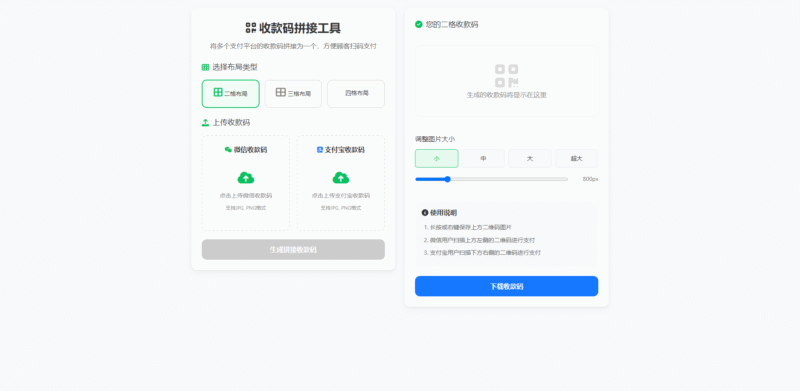Select the 四格布局 layout option
The height and width of the screenshot is (391, 800).
pos(356,93)
